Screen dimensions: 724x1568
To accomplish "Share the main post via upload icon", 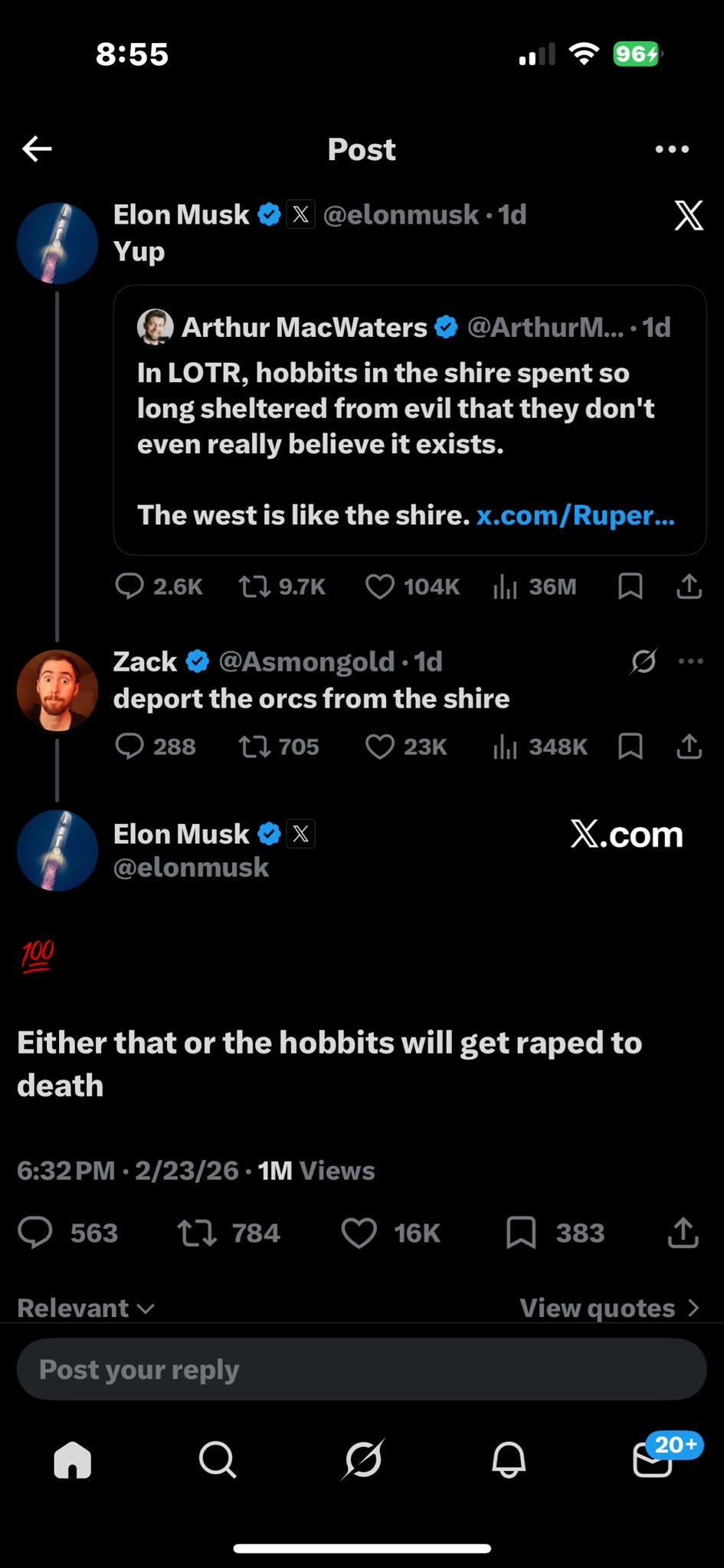I will pos(683,1233).
